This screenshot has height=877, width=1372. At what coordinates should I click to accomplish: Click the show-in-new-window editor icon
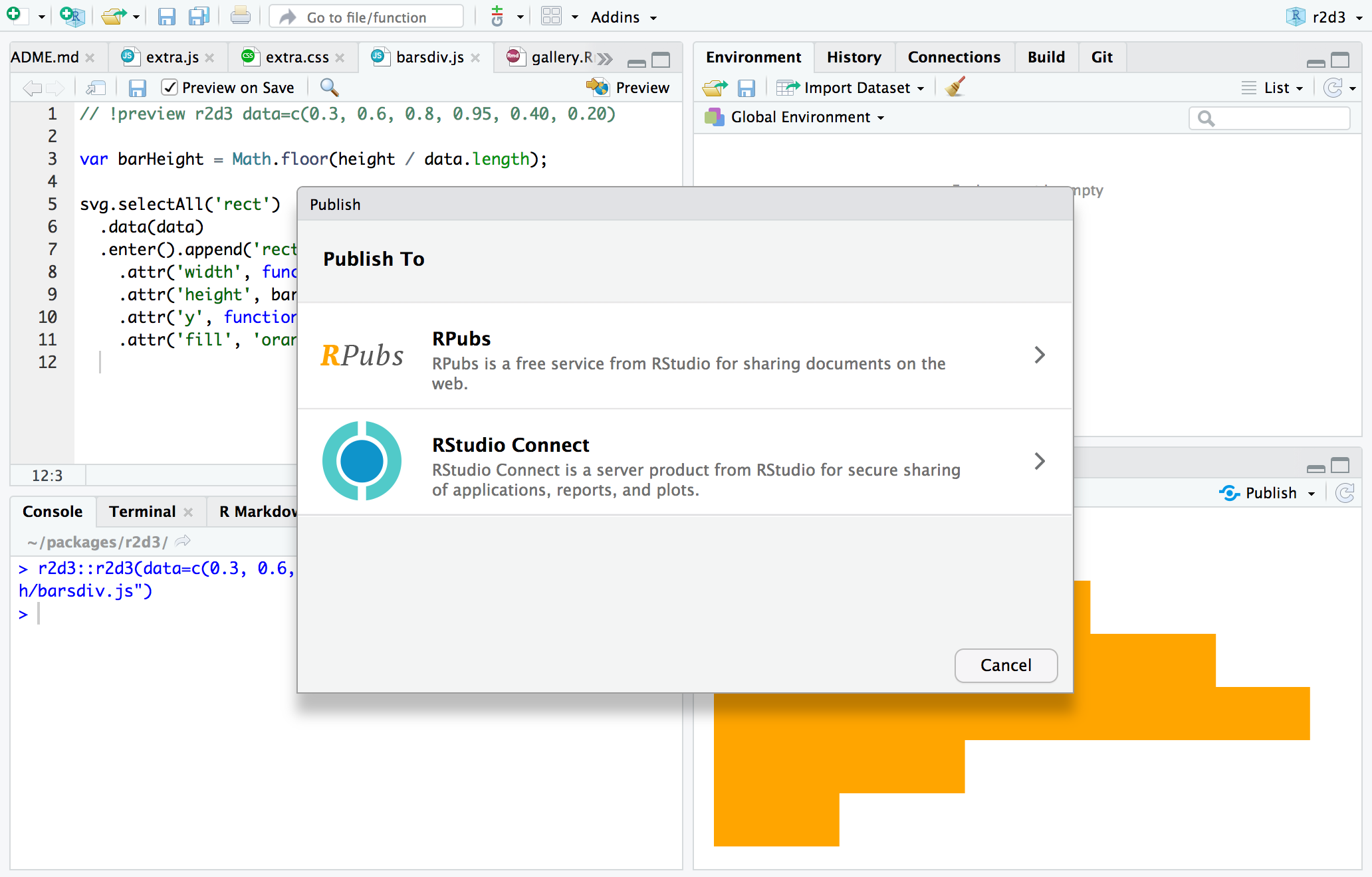click(96, 87)
